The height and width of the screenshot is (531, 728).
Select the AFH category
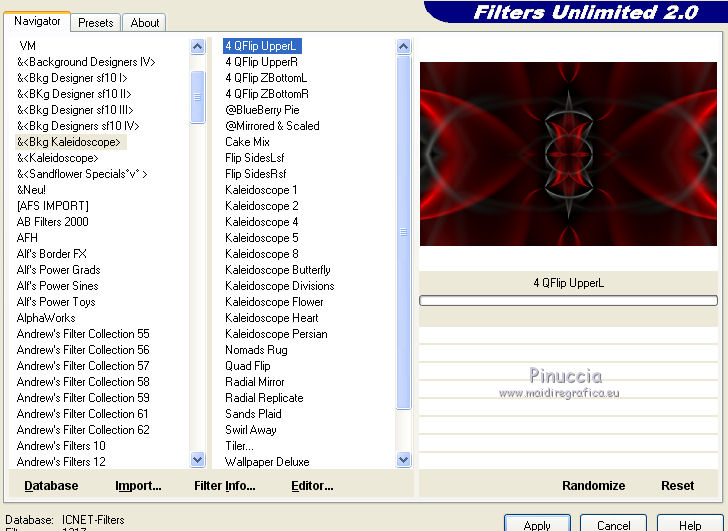pos(27,238)
